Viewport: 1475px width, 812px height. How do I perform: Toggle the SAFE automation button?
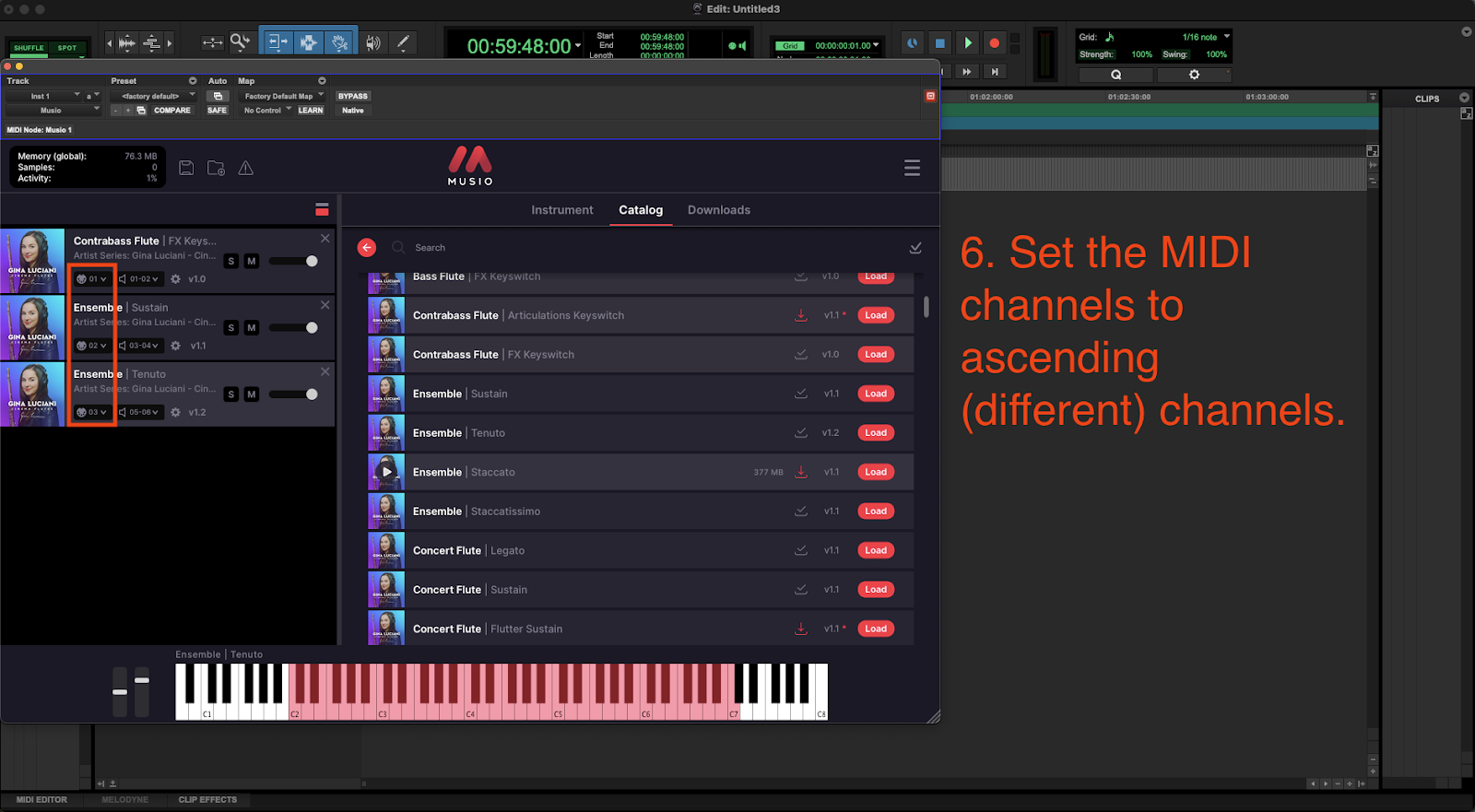pyautogui.click(x=217, y=110)
